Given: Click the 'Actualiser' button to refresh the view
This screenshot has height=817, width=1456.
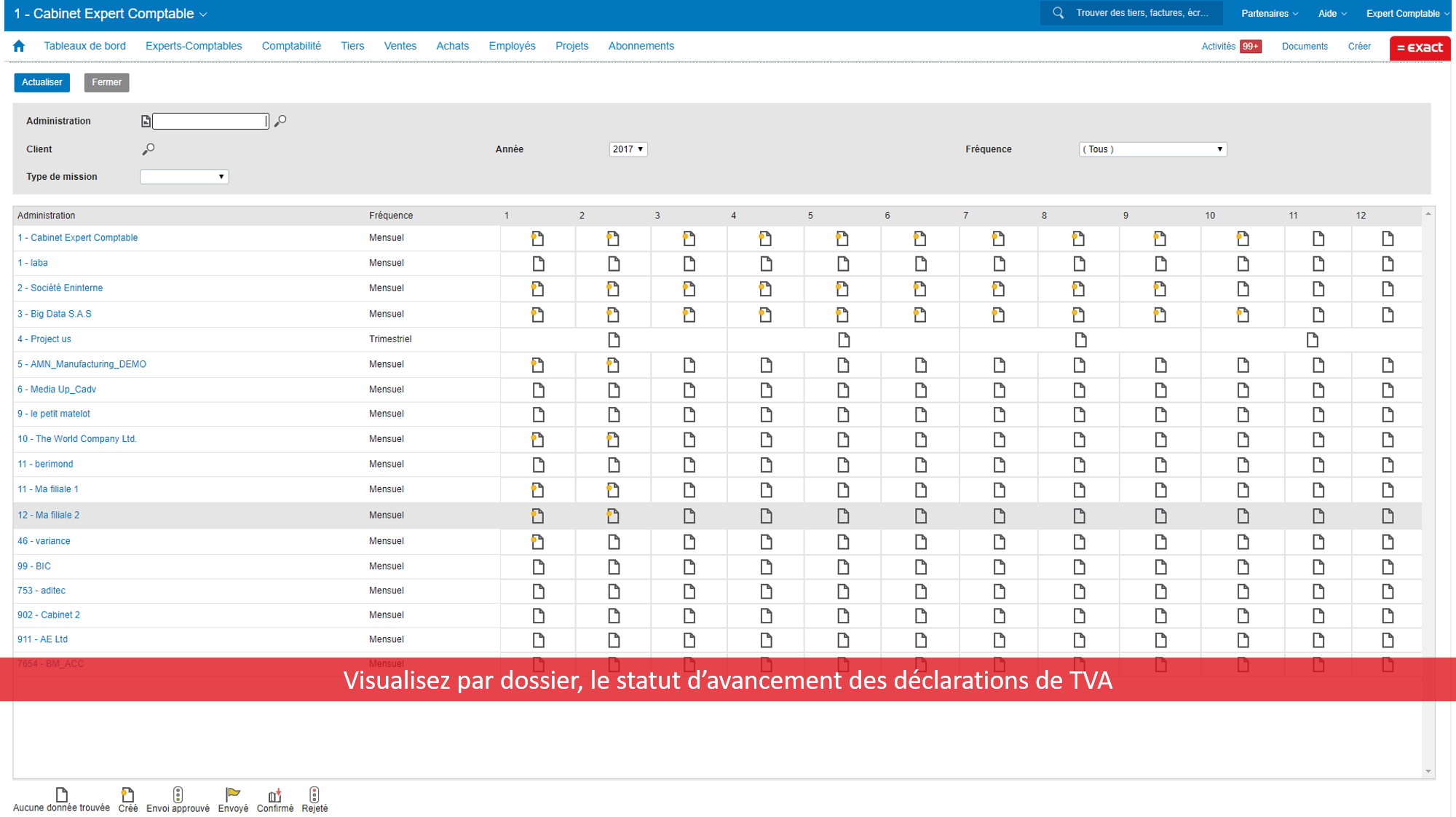Looking at the screenshot, I should [x=42, y=82].
